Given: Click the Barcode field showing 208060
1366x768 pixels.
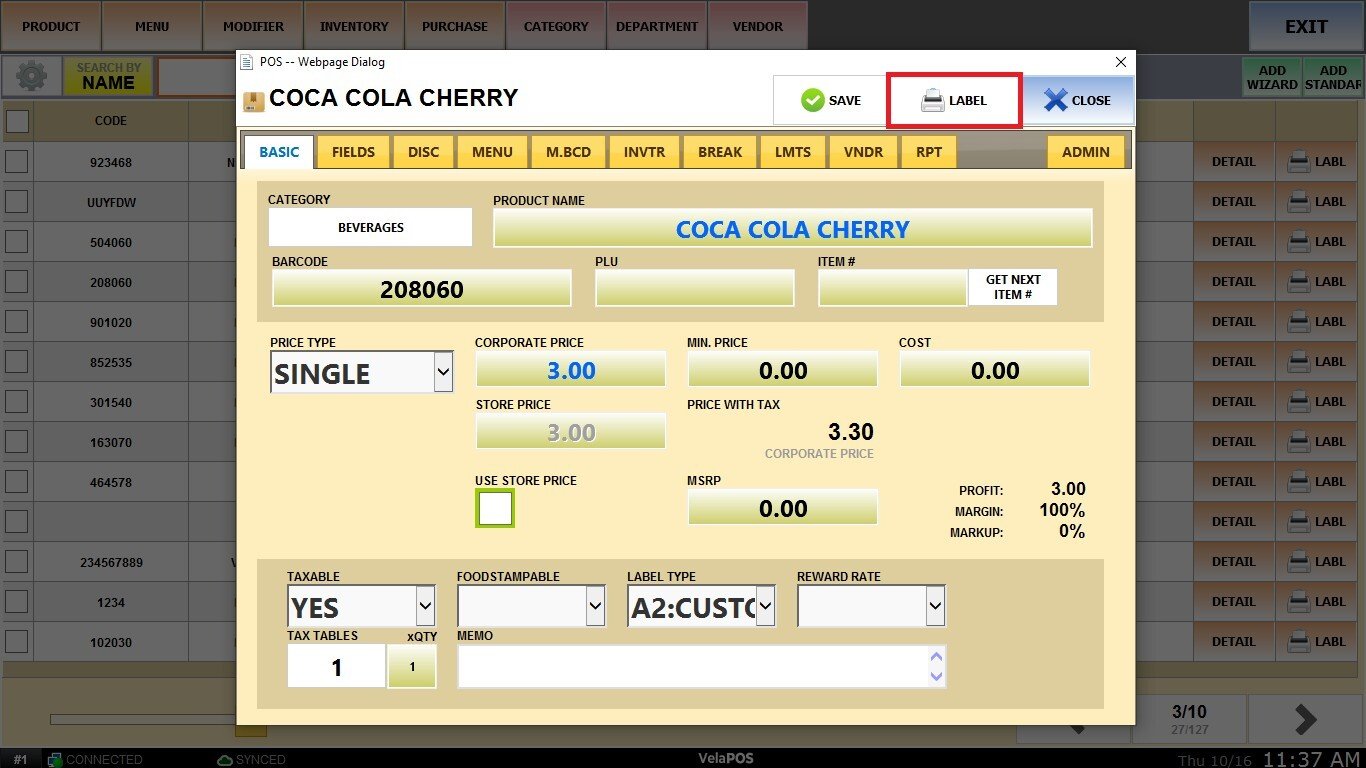Looking at the screenshot, I should 421,289.
